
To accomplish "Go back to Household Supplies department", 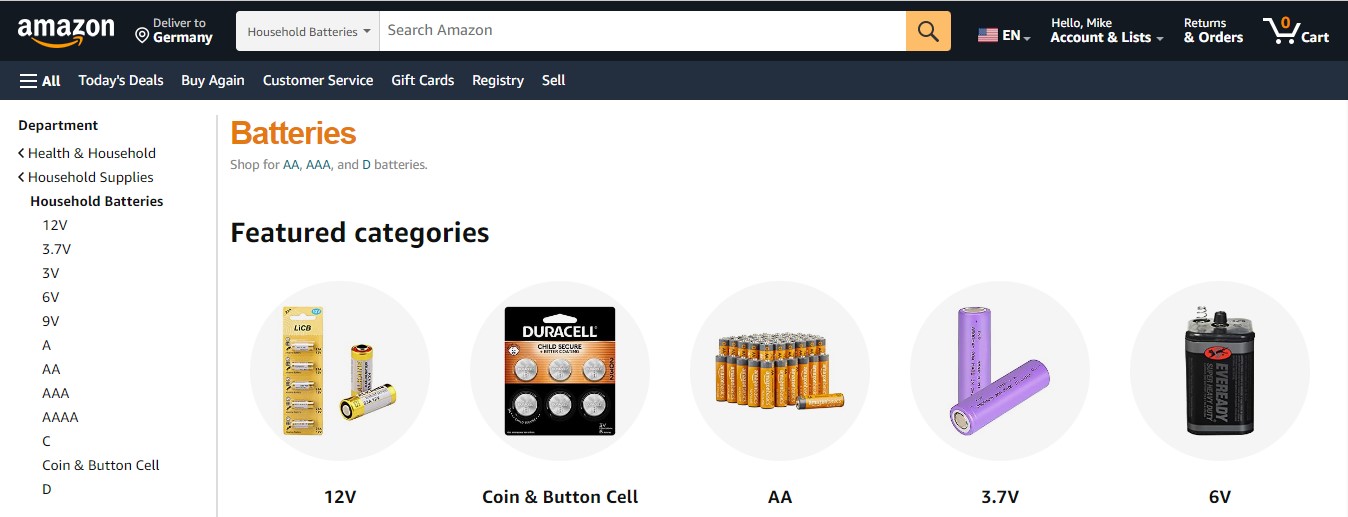I will (86, 177).
